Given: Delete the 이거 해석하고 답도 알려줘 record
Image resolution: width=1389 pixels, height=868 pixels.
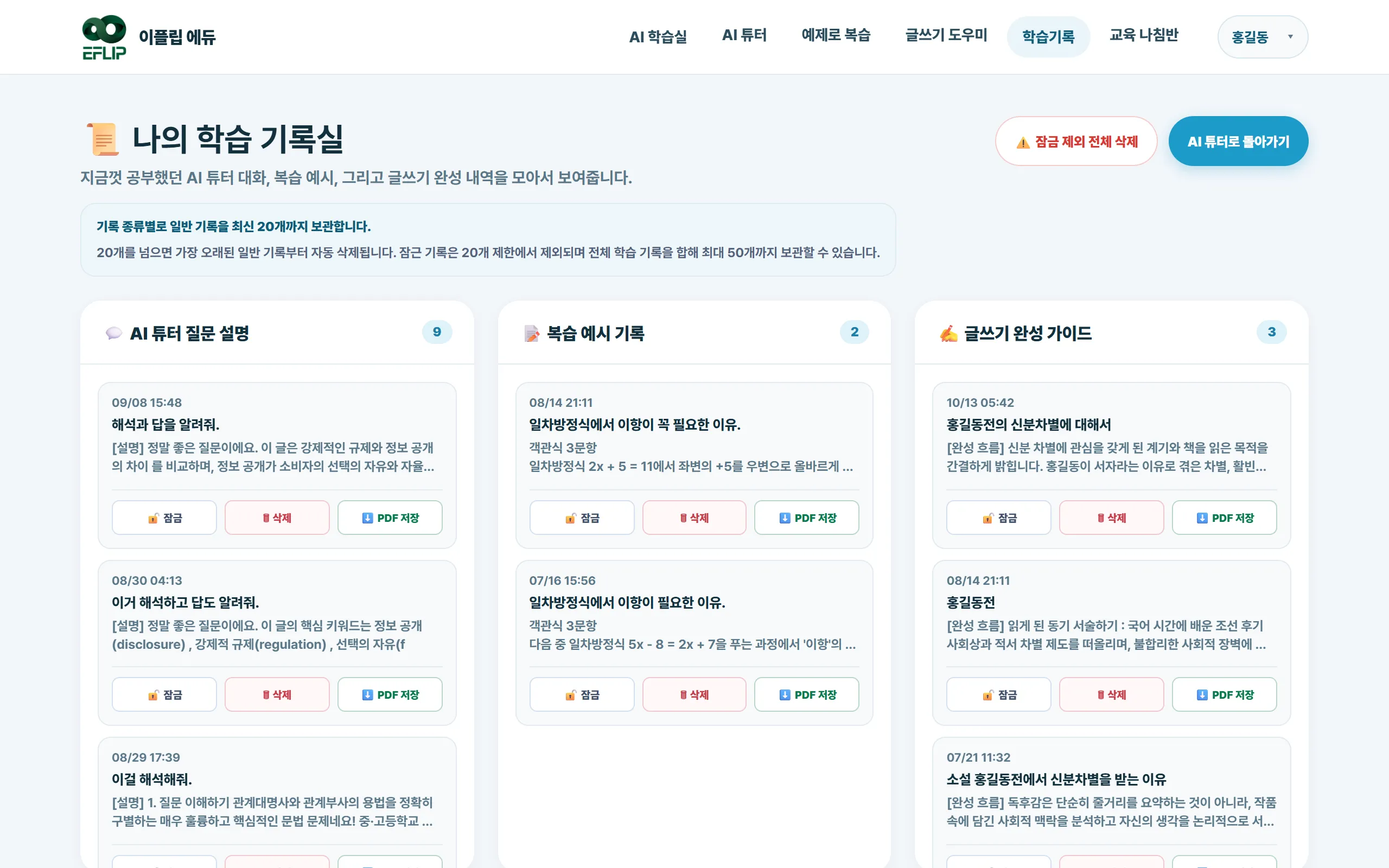Looking at the screenshot, I should (277, 694).
